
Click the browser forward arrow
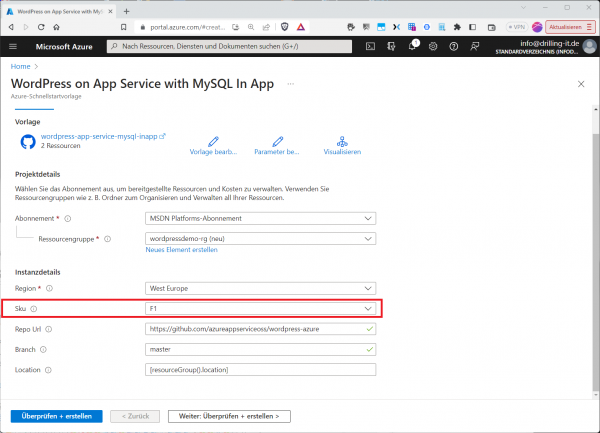(x=26, y=27)
